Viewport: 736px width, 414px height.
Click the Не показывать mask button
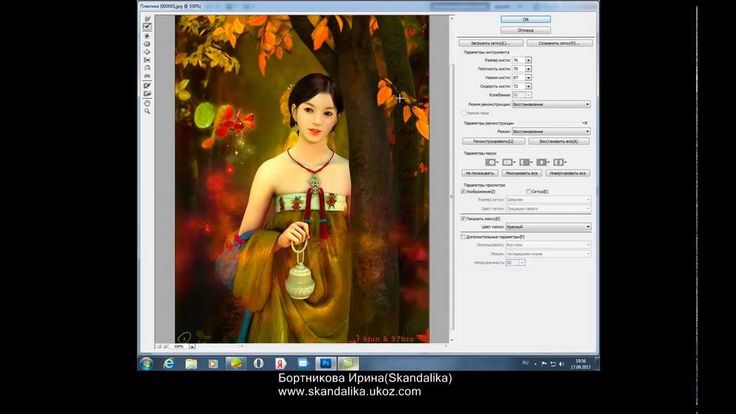479,173
